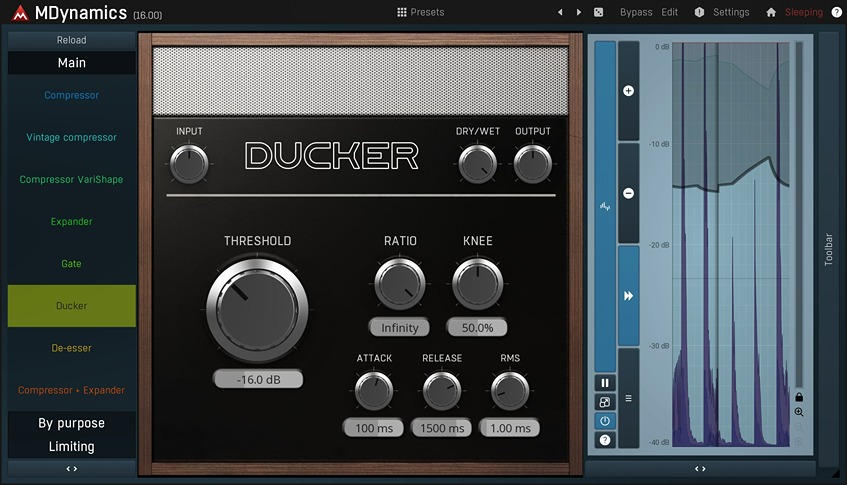Open the Settings button
The height and width of the screenshot is (485, 847).
[722, 13]
